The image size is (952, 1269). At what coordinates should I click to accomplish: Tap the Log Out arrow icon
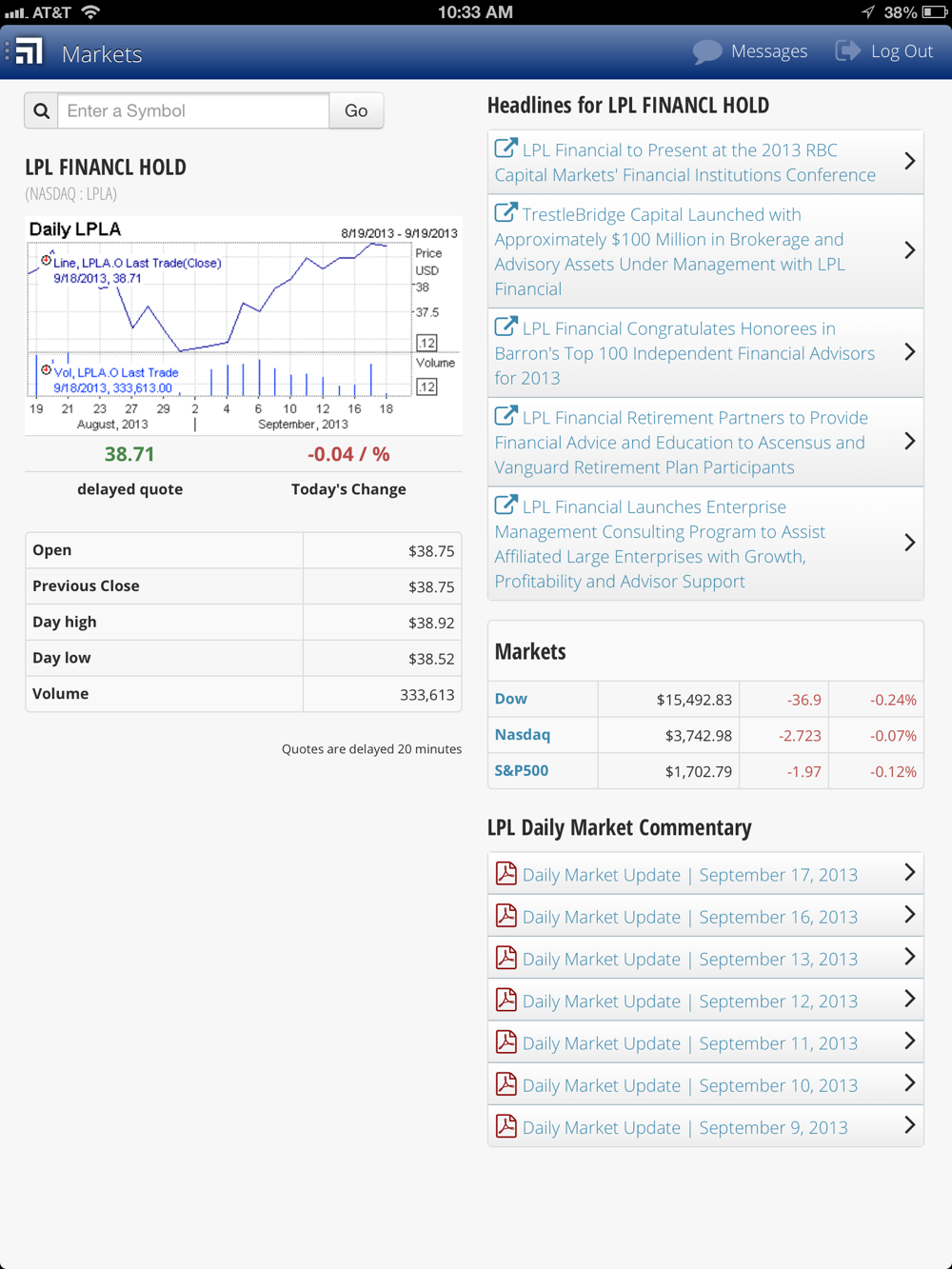click(x=846, y=50)
